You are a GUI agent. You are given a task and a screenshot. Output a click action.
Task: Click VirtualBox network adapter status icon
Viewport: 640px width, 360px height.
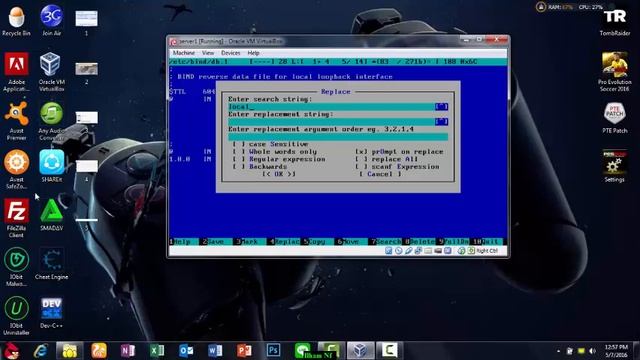click(418, 251)
